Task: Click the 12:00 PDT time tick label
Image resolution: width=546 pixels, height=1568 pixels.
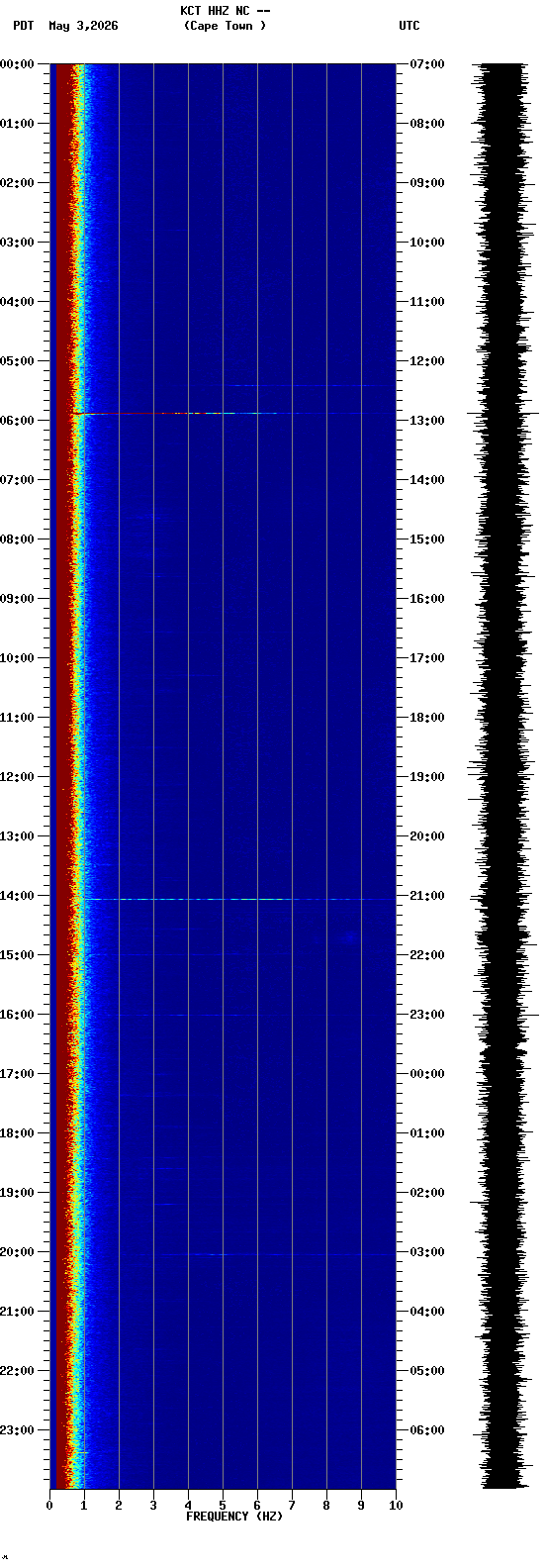Action: tap(18, 777)
